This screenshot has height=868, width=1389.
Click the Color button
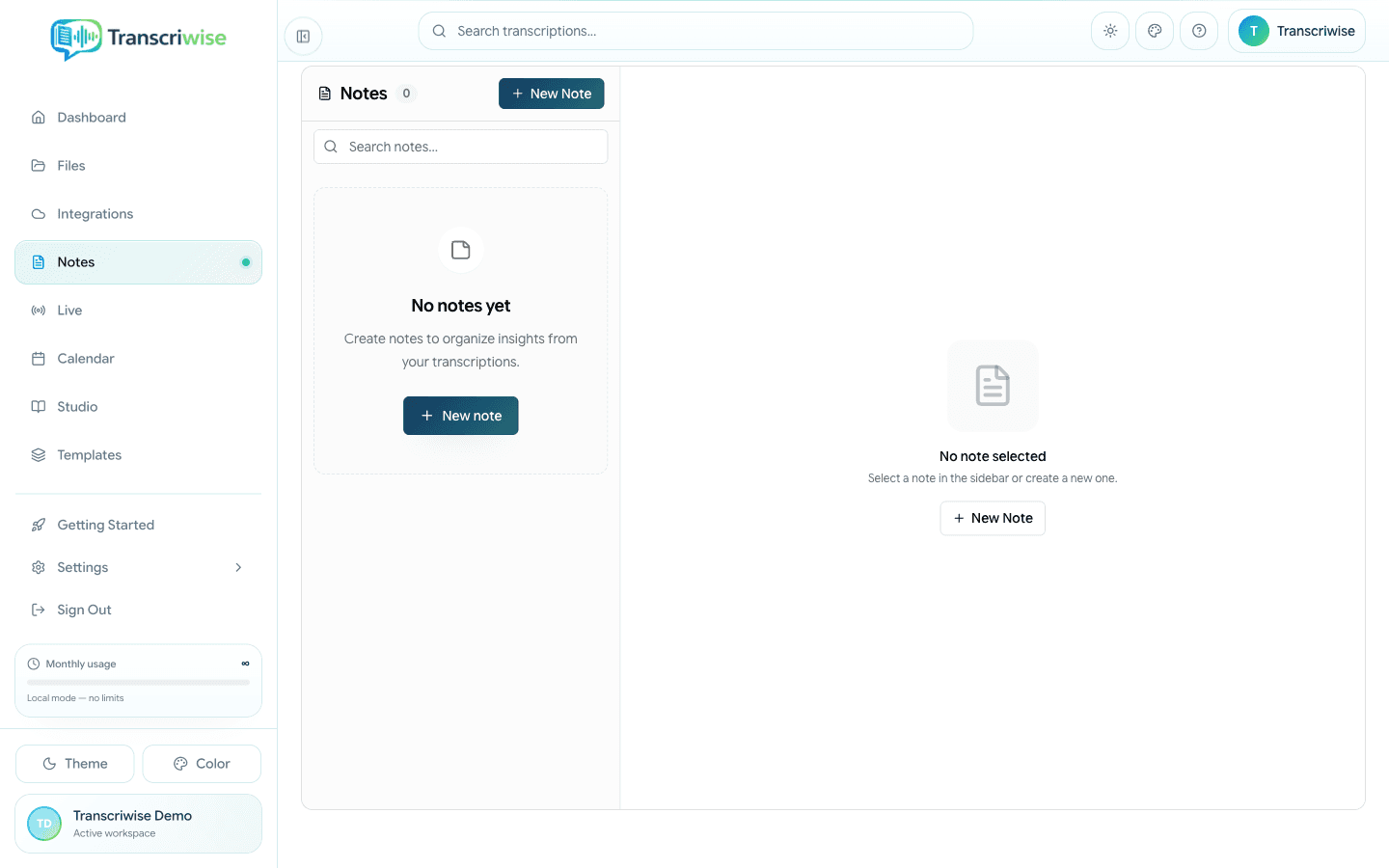202,764
